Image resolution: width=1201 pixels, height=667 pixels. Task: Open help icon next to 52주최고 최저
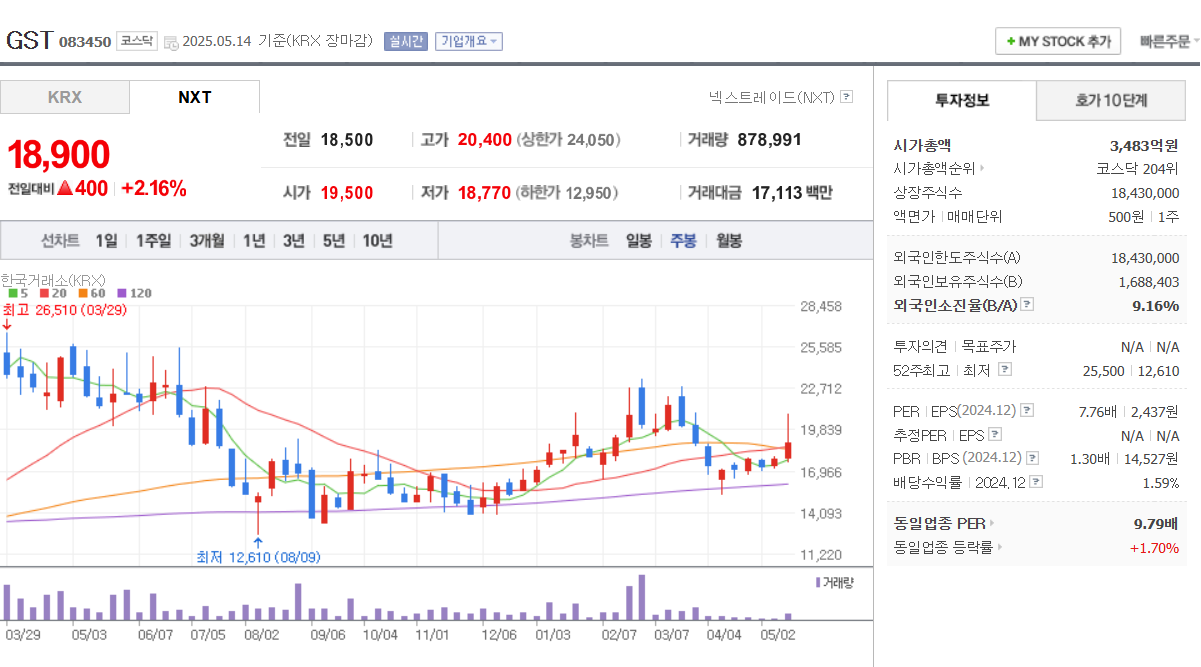coord(1005,370)
